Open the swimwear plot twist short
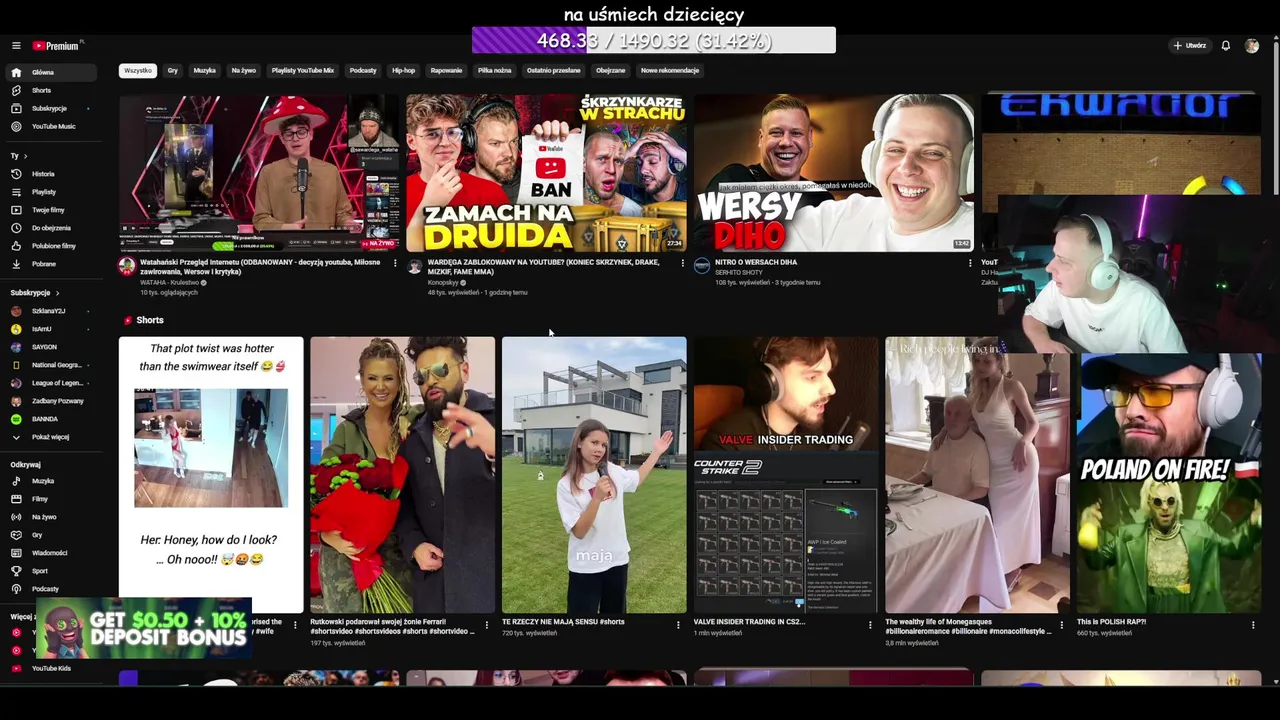The width and height of the screenshot is (1280, 720). tap(211, 475)
